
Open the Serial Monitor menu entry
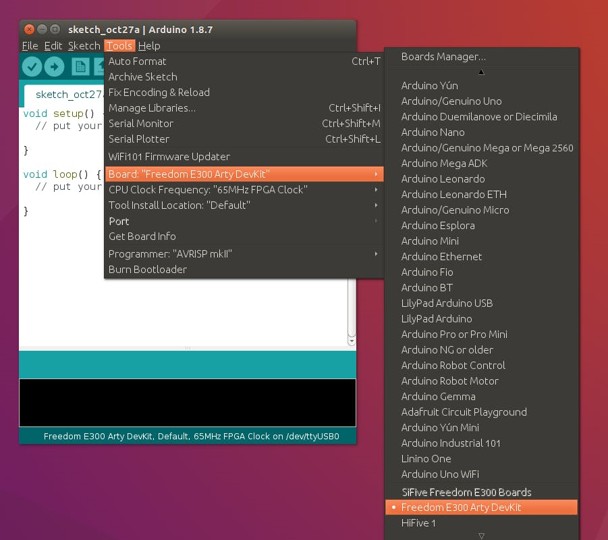click(139, 123)
